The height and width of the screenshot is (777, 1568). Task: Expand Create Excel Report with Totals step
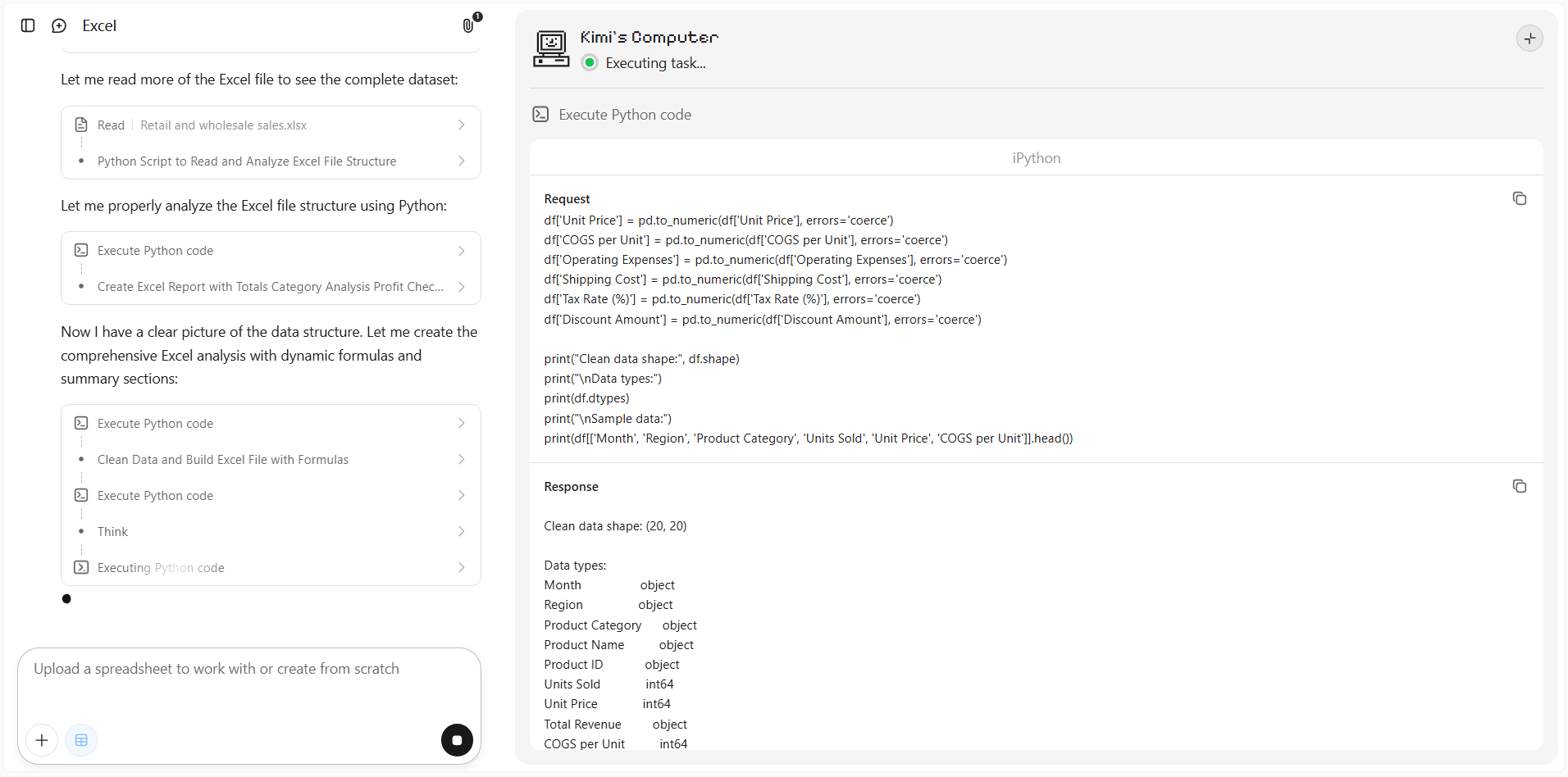[271, 286]
